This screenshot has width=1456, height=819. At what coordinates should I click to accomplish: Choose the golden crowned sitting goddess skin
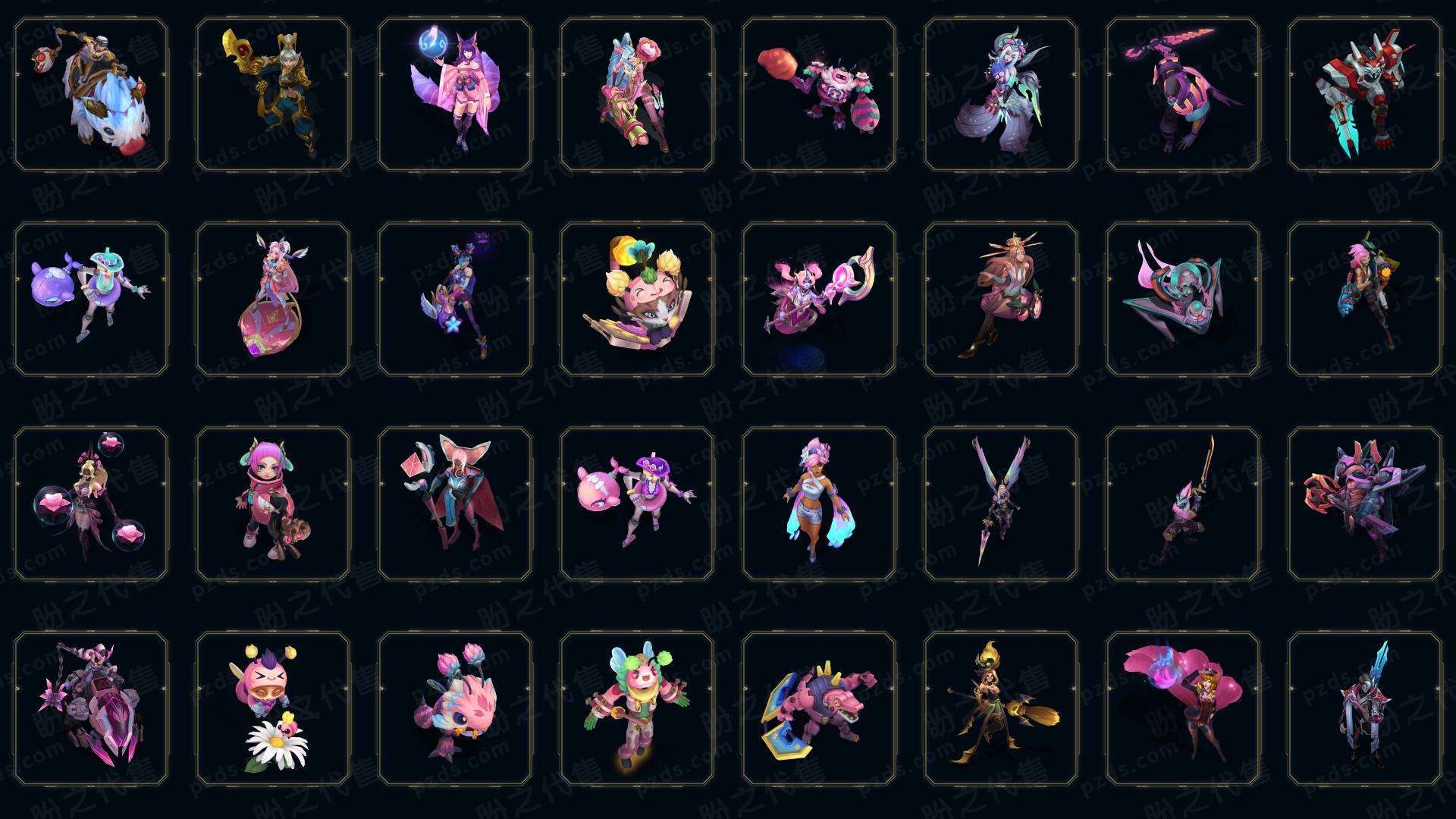click(x=1001, y=299)
